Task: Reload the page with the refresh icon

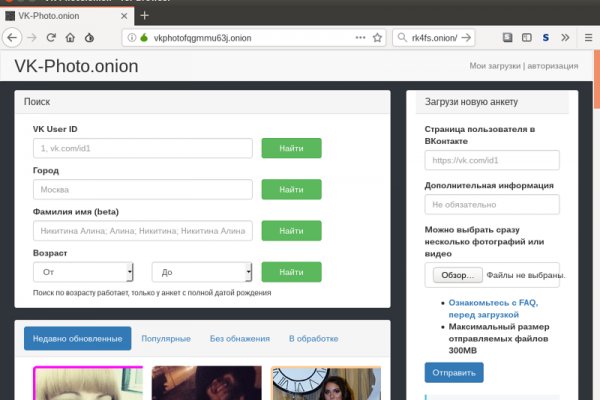Action: pos(51,38)
